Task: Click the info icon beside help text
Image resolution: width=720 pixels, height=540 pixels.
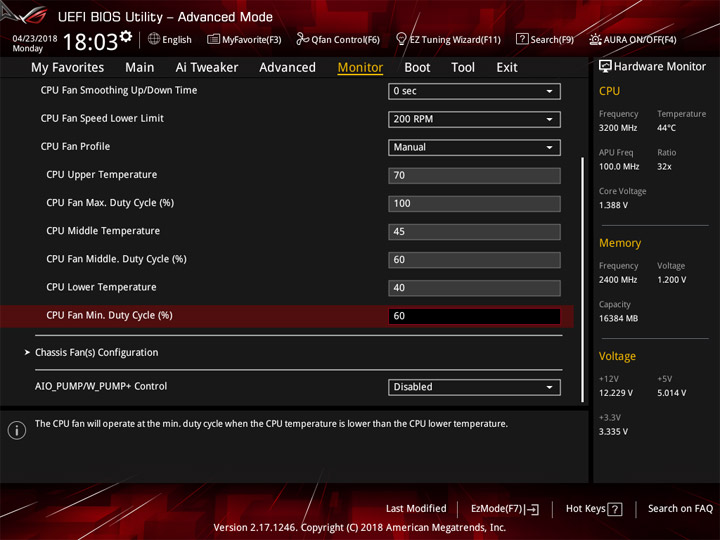Action: (17, 430)
